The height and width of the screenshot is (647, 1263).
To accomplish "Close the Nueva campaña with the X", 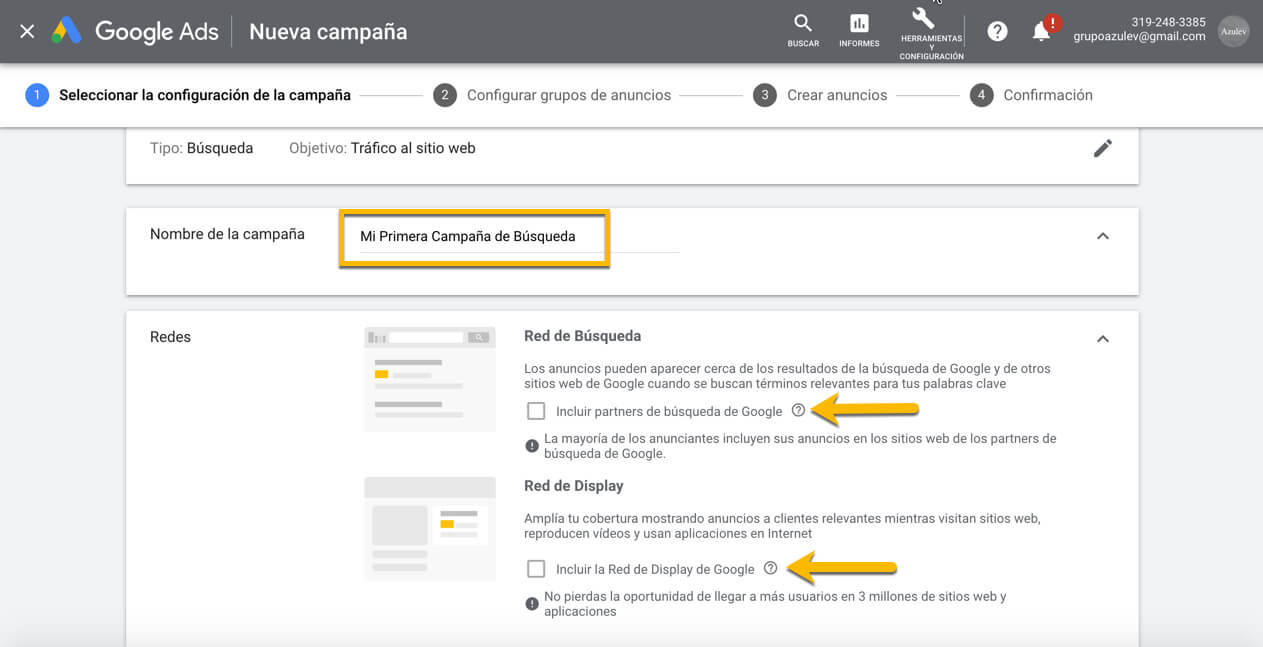I will click(x=26, y=31).
